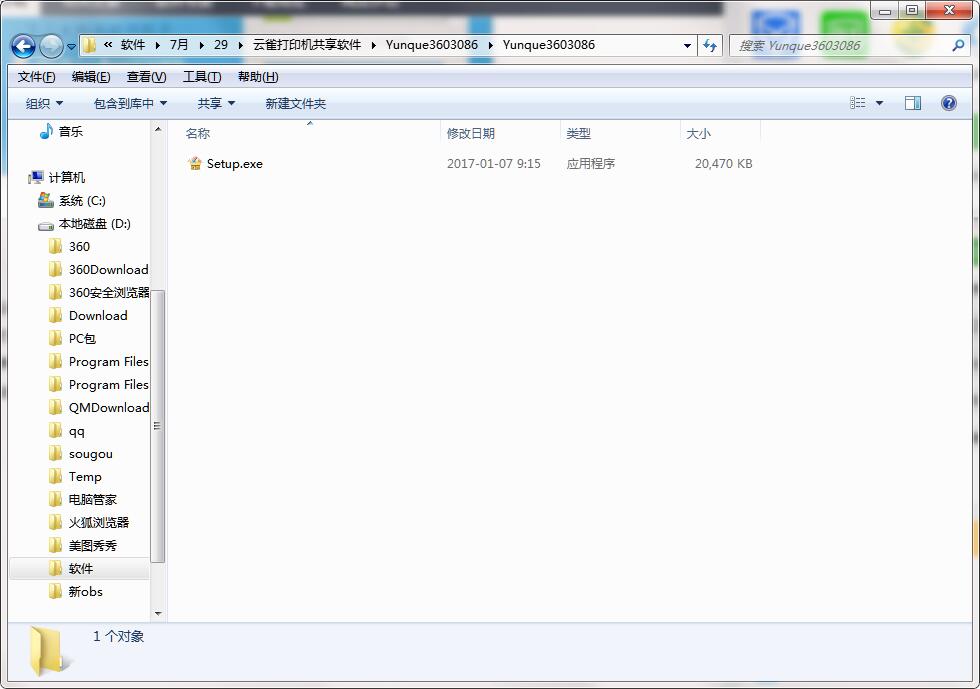980x689 pixels.
Task: Open the 包含到库中 dropdown
Action: tap(130, 104)
